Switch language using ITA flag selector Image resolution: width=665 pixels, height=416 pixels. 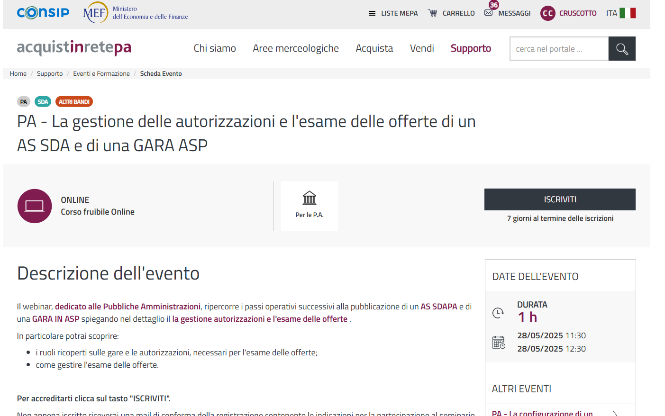click(620, 13)
